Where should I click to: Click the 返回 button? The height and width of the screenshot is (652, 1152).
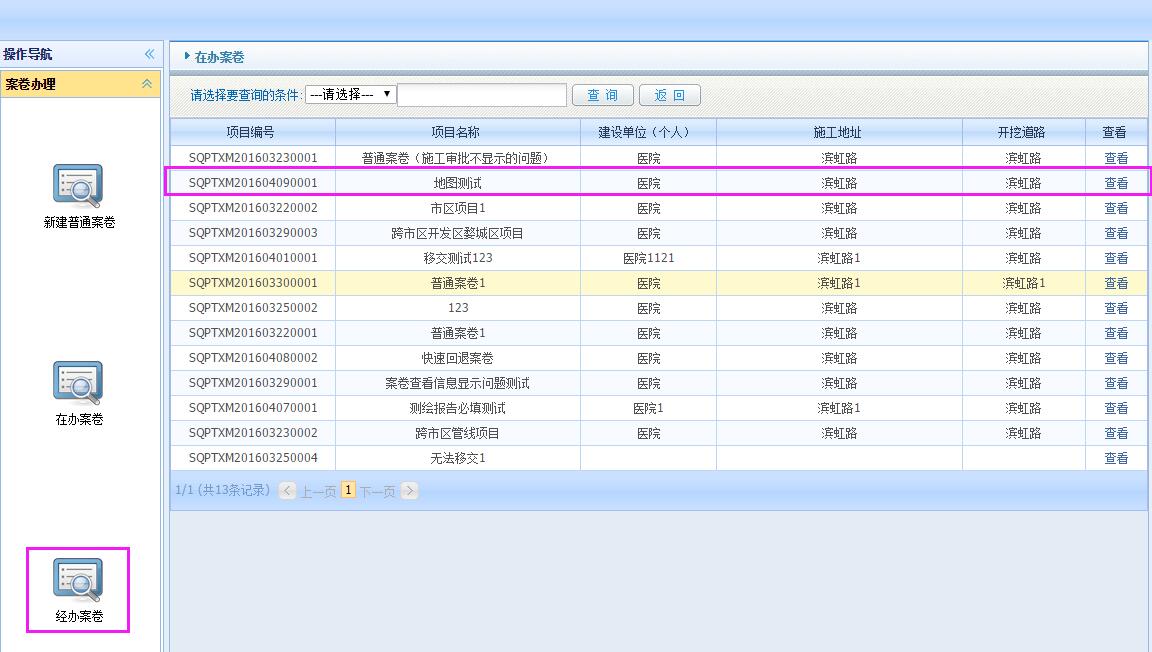tap(669, 95)
